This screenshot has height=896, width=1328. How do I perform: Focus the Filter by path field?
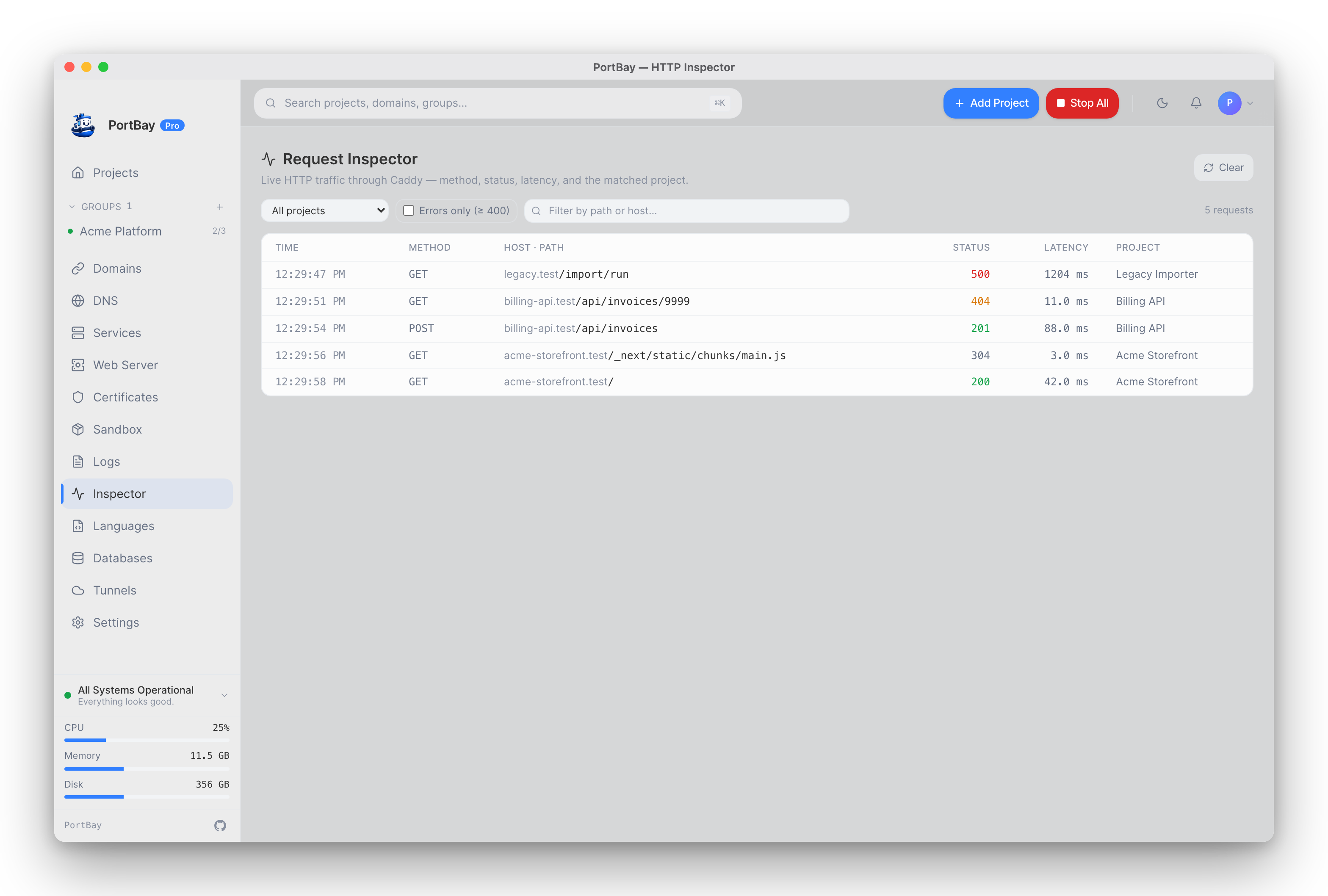686,211
